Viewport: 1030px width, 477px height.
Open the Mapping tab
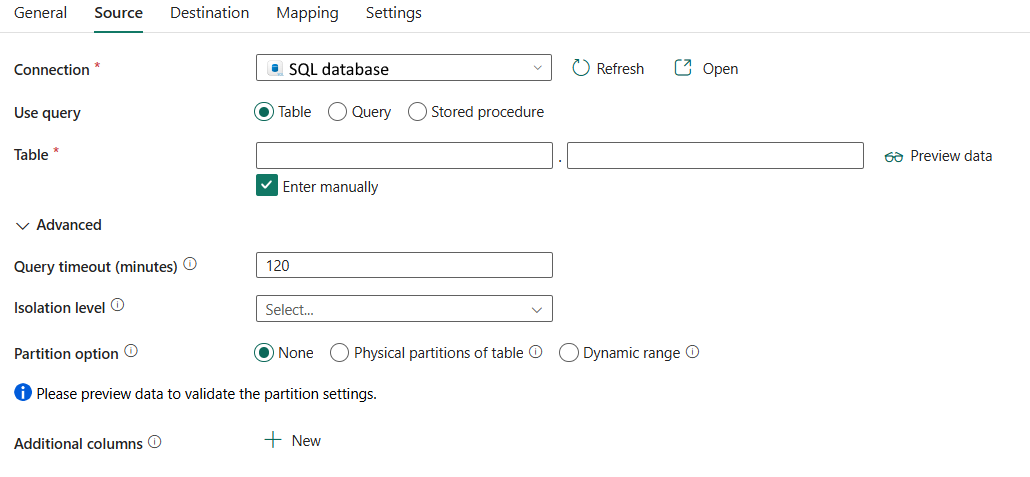[307, 13]
